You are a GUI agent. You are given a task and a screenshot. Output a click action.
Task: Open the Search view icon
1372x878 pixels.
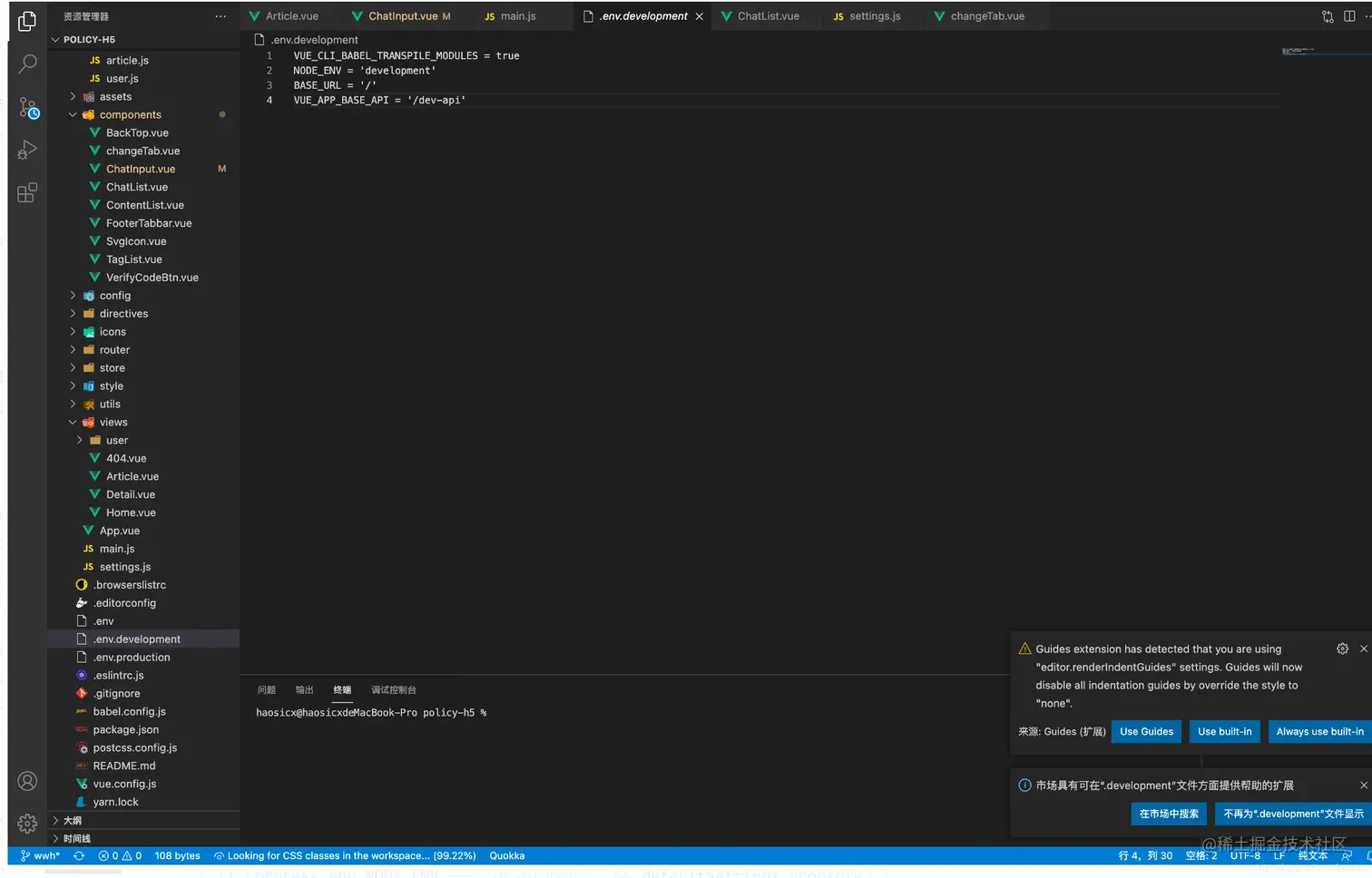tap(27, 63)
